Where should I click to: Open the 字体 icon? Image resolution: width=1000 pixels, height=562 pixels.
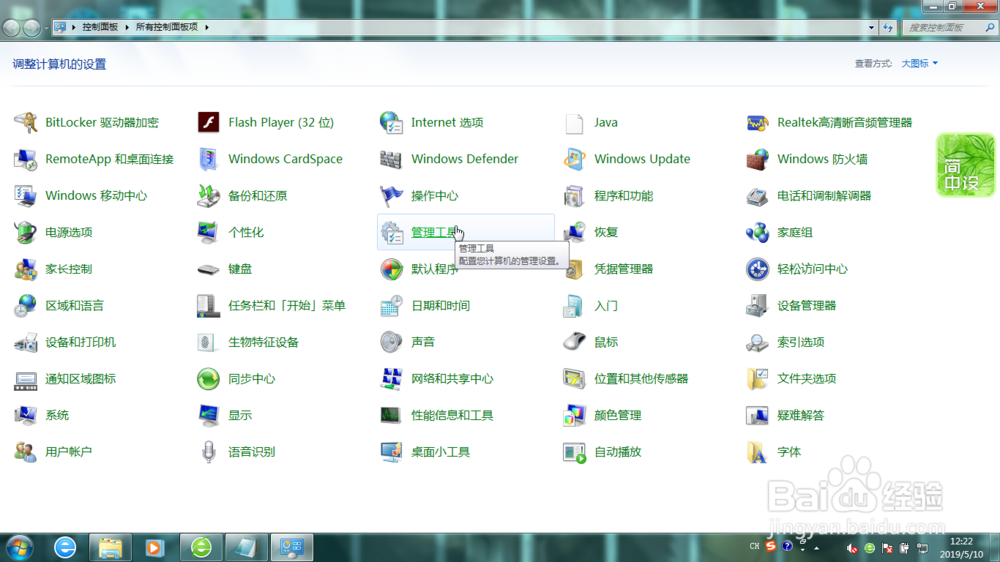pyautogui.click(x=757, y=452)
